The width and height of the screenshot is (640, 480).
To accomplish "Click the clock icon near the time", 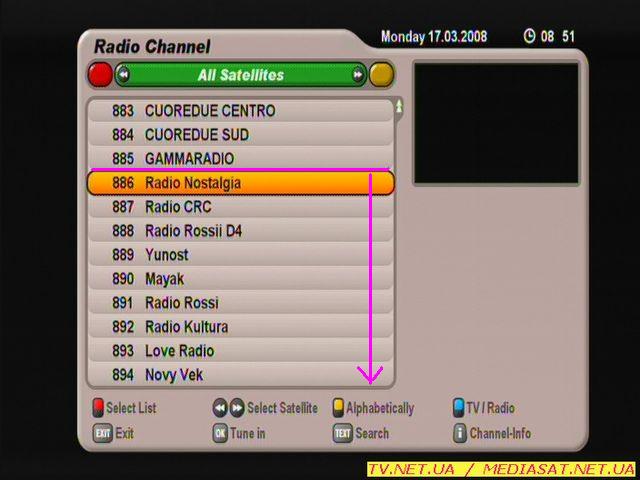I will tap(529, 36).
